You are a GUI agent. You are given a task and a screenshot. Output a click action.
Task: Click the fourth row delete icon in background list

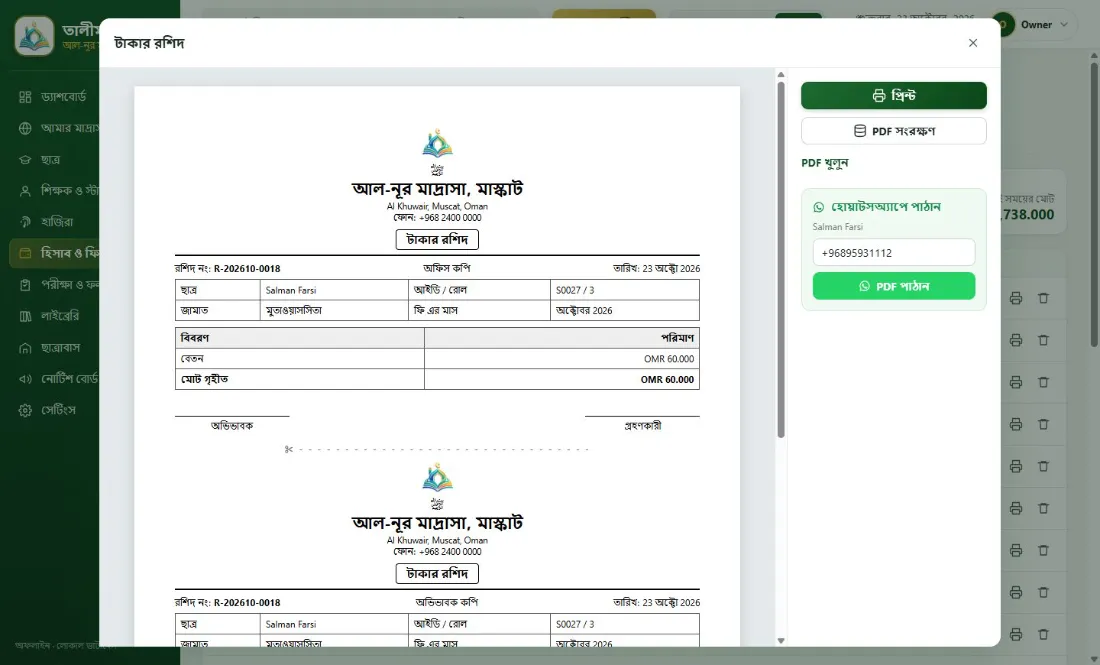(x=1043, y=424)
